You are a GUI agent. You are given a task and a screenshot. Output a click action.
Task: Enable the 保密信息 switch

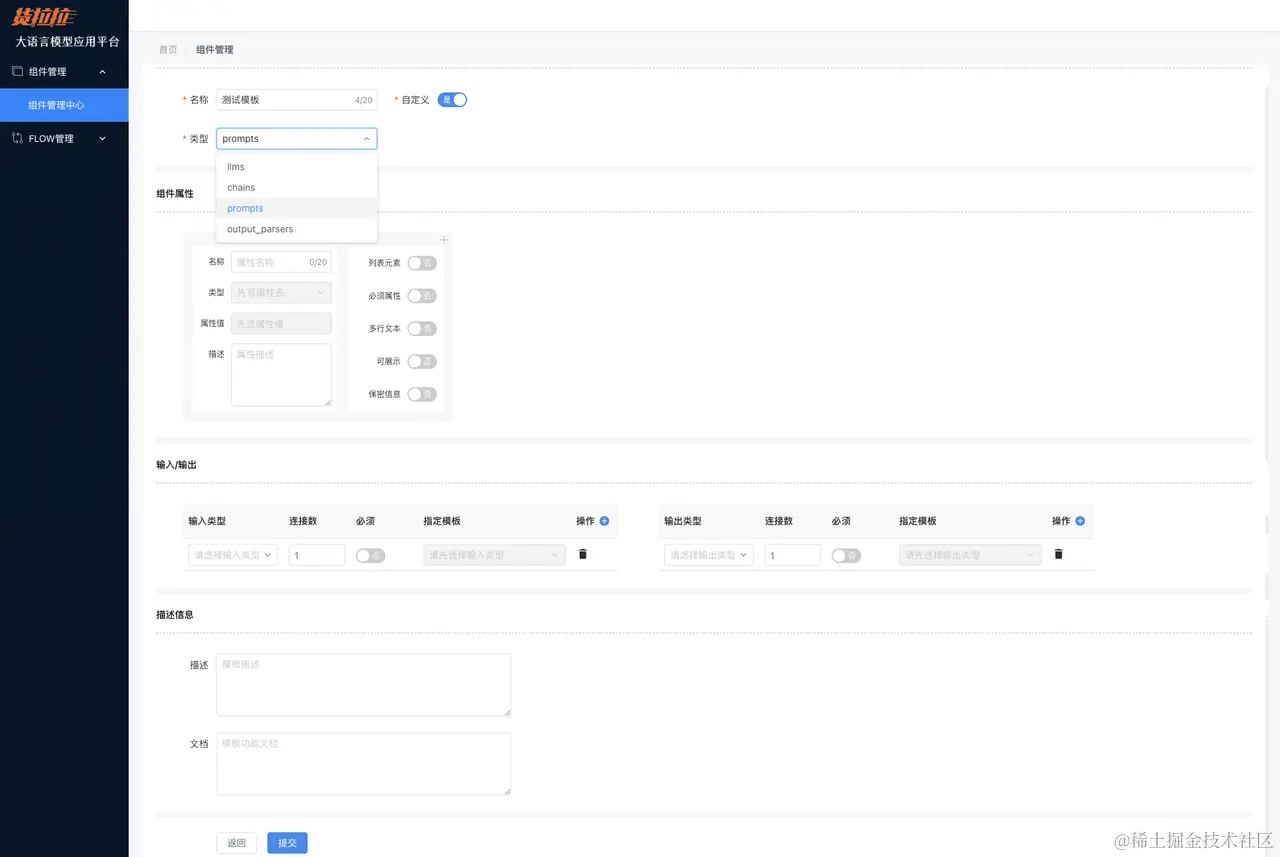[x=422, y=394]
